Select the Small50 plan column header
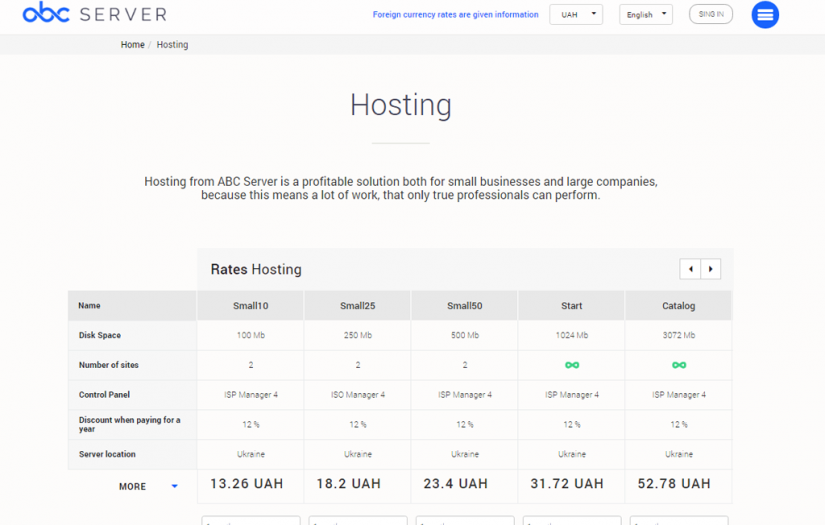Image resolution: width=825 pixels, height=525 pixels. (x=465, y=306)
